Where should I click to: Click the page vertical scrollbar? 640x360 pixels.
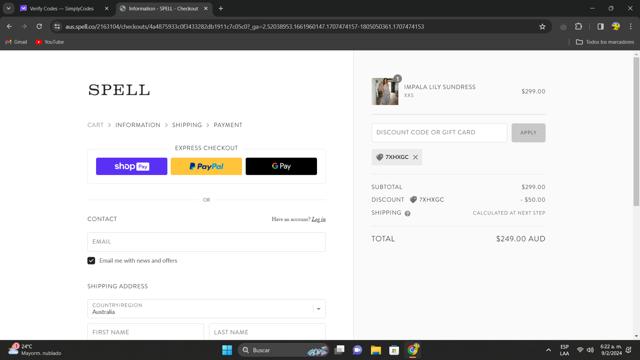coord(636,131)
